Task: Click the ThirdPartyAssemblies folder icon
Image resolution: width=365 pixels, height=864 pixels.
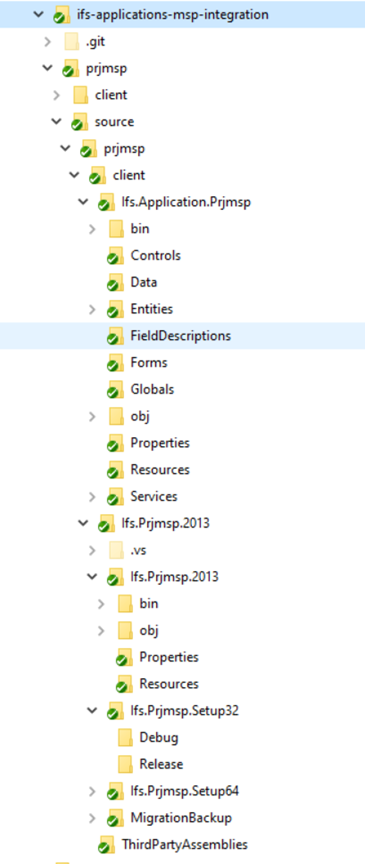Action: [106, 845]
